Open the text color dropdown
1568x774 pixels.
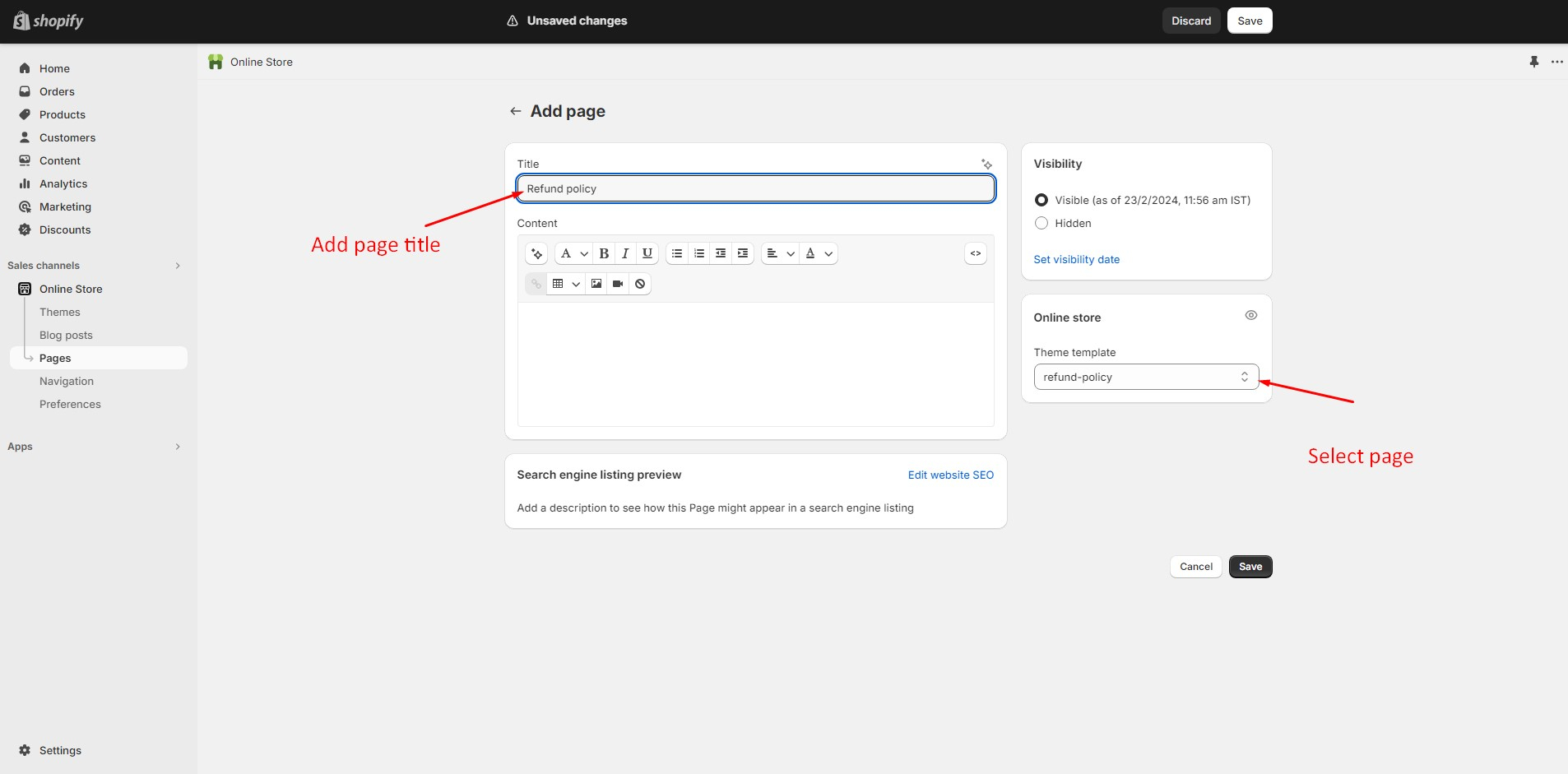click(x=819, y=253)
